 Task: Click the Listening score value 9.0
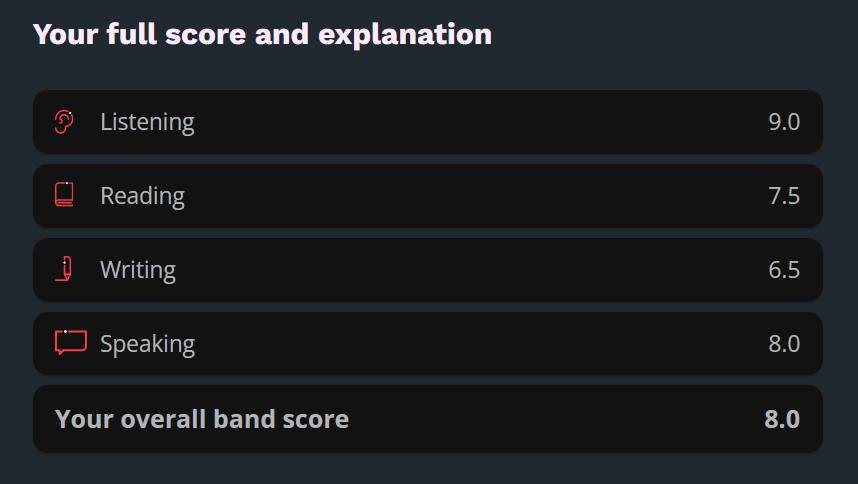(784, 122)
